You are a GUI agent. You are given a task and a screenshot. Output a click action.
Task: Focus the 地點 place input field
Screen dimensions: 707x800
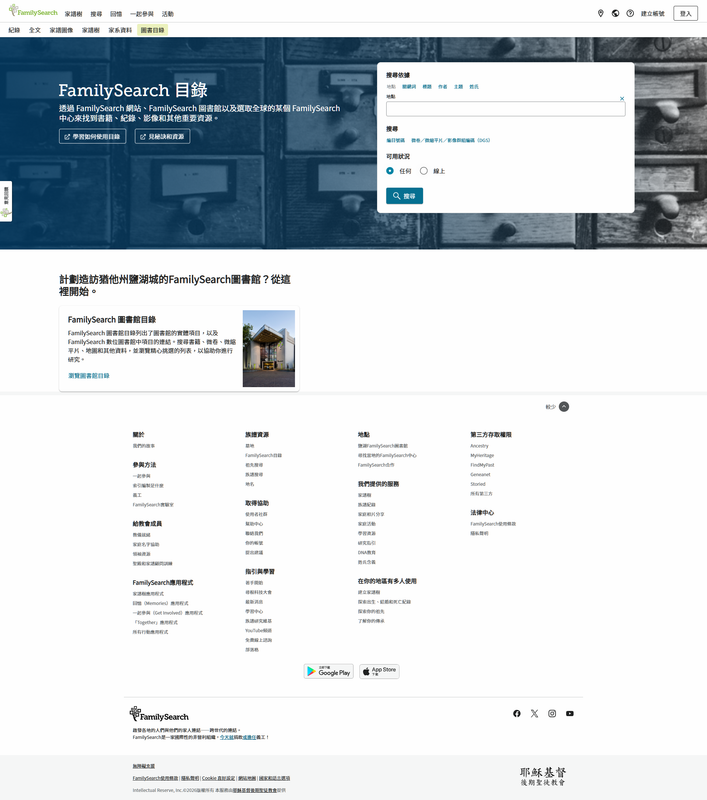tap(506, 109)
